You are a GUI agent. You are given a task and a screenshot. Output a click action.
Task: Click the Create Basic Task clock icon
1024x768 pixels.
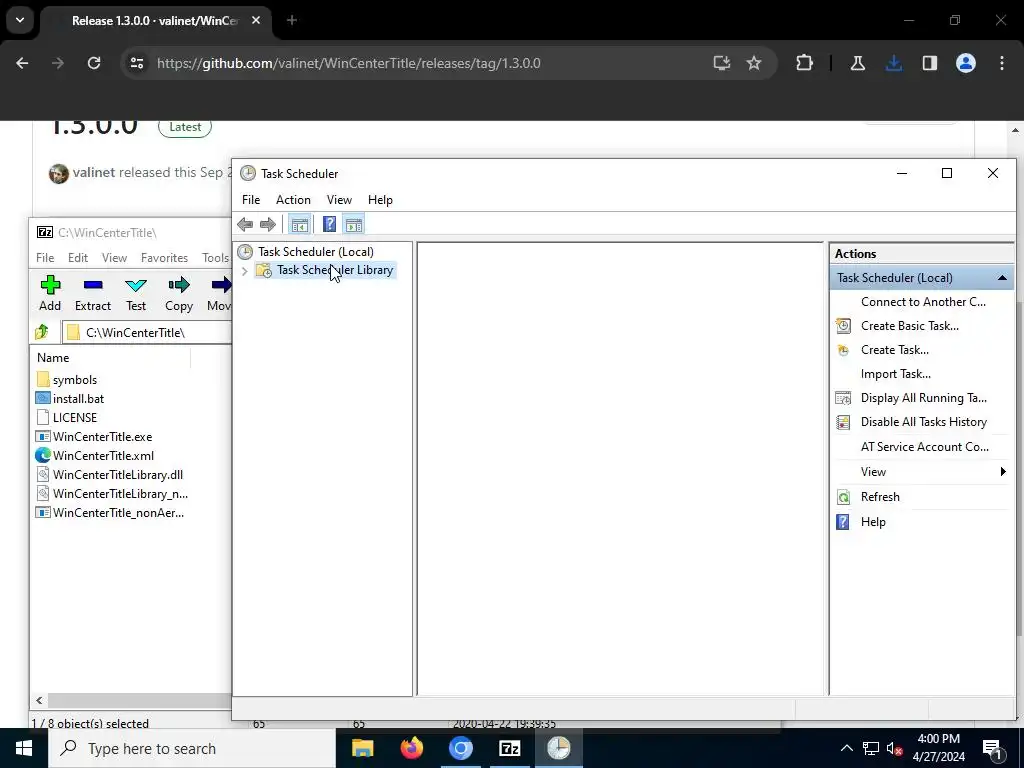tap(843, 326)
